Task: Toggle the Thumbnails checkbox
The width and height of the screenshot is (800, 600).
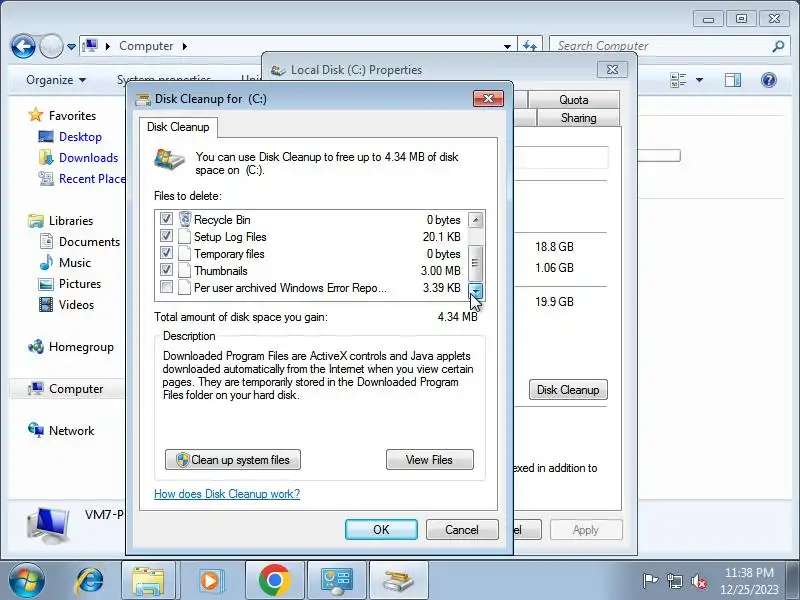Action: coord(166,270)
